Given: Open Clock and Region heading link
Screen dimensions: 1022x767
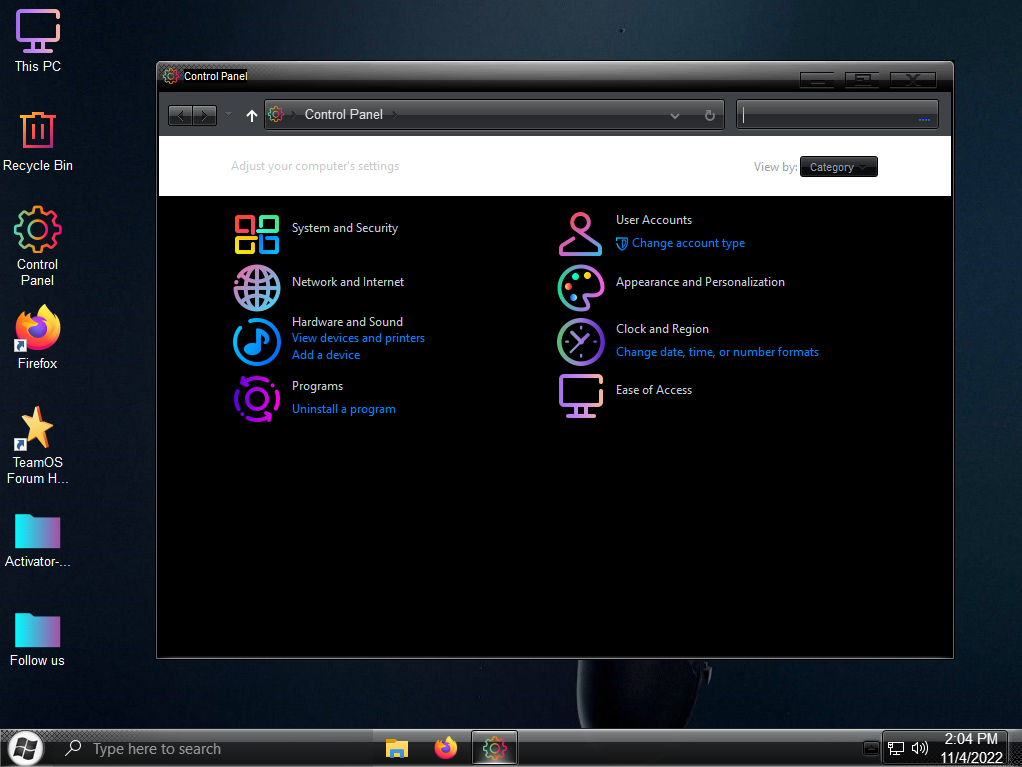Looking at the screenshot, I should pyautogui.click(x=662, y=329).
